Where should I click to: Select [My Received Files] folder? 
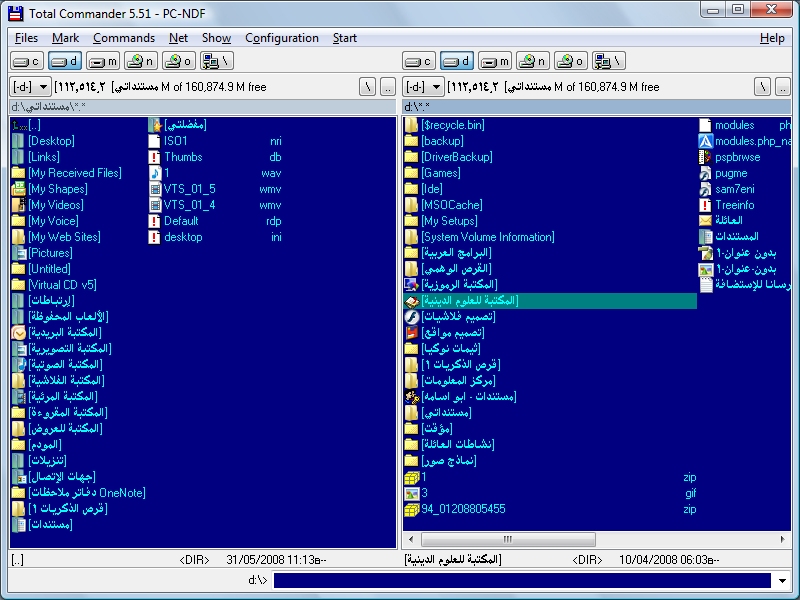[x=67, y=173]
